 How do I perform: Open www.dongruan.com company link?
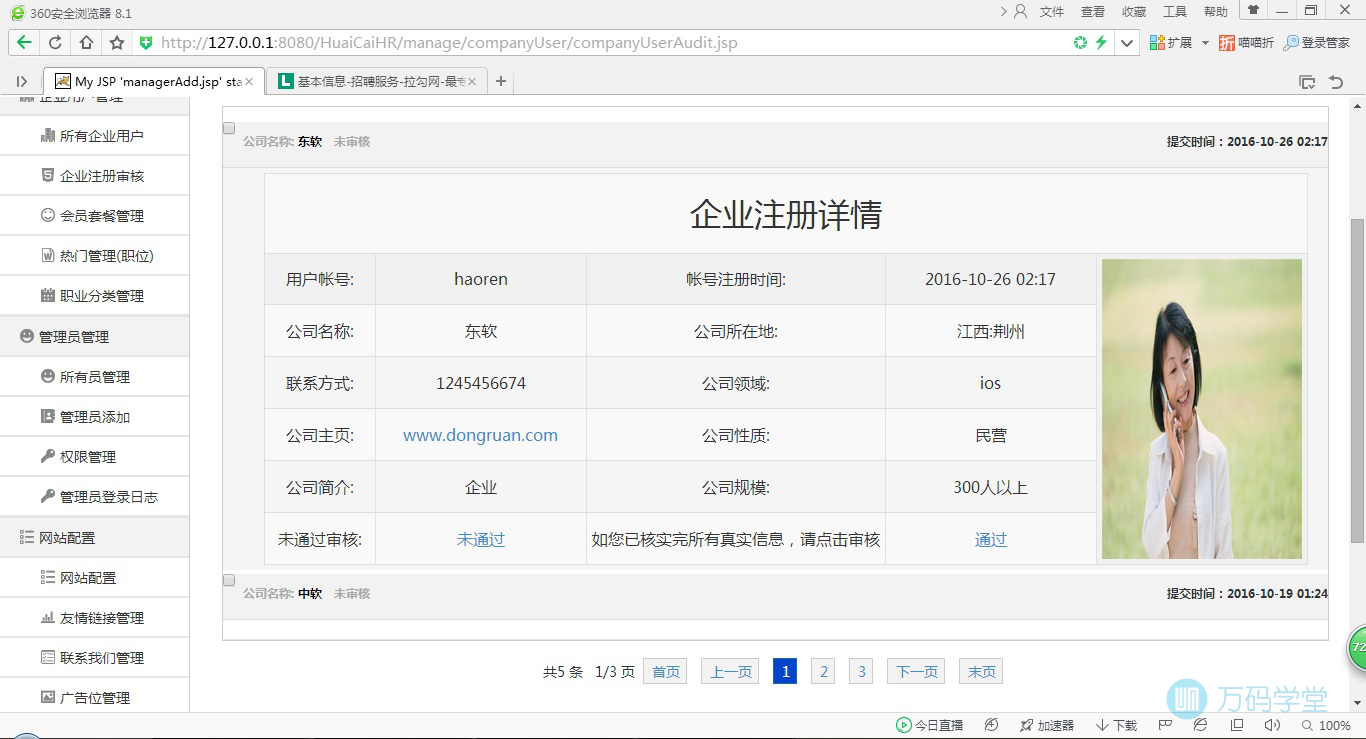point(481,436)
